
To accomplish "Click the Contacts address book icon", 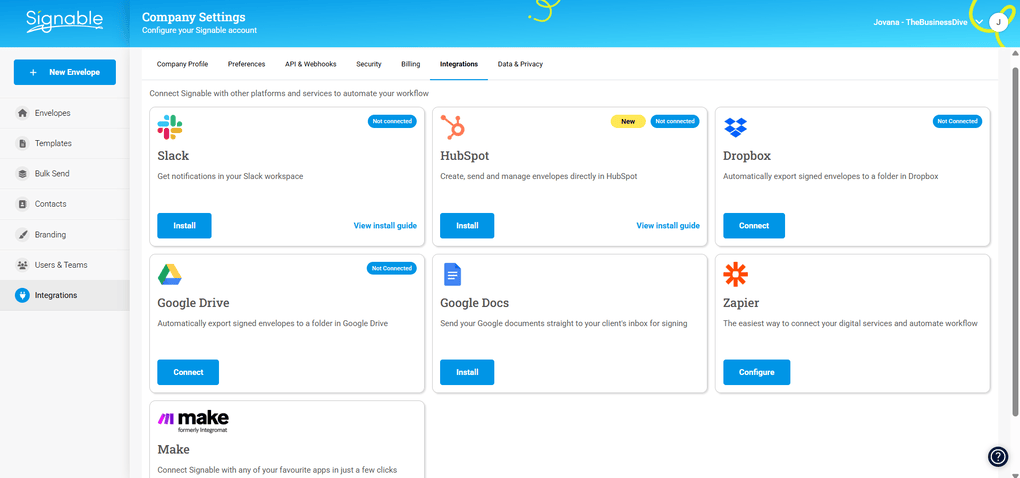I will coord(22,204).
